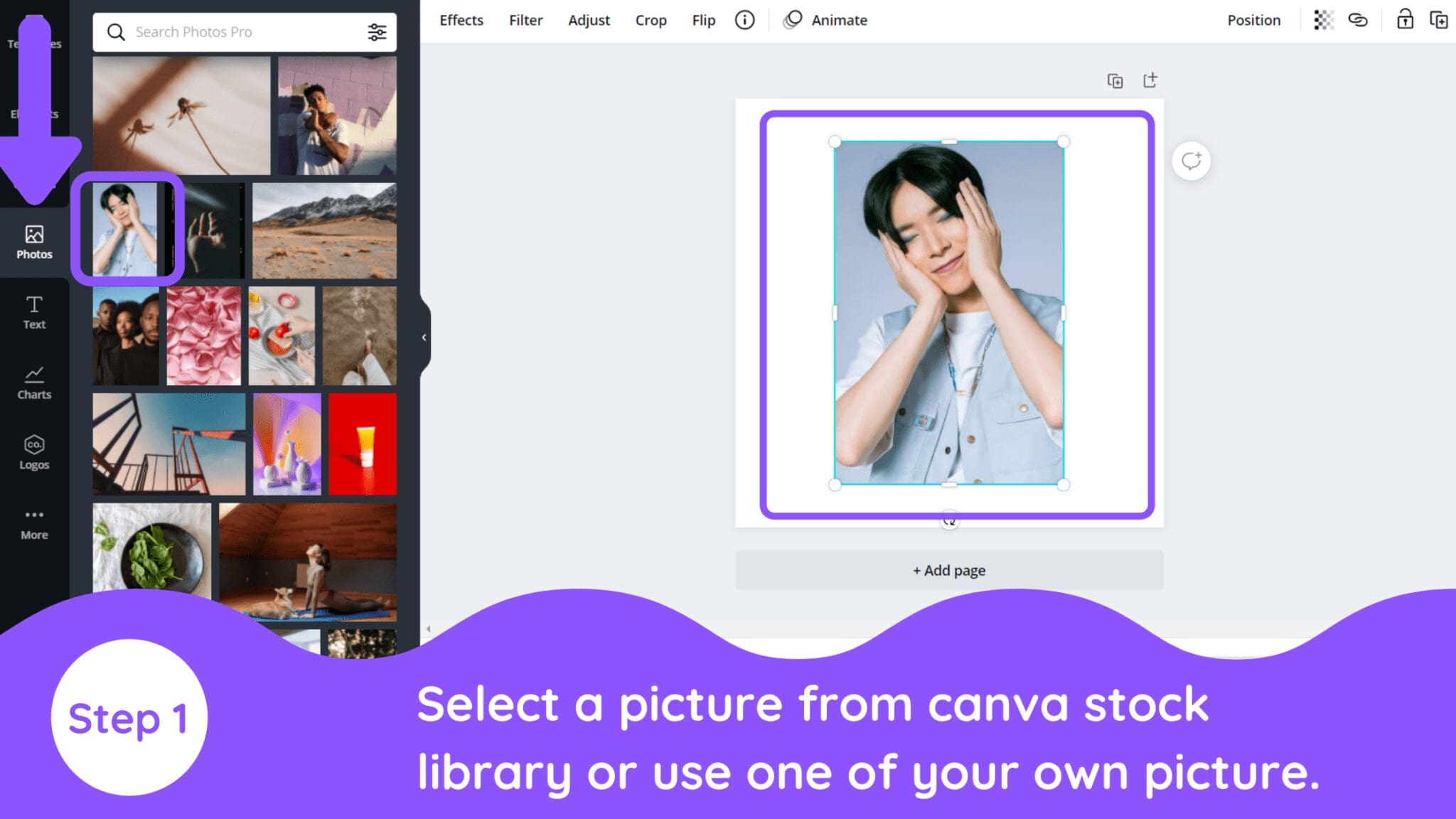Open the Position options
Screen dimensions: 1456x819
[x=1253, y=20]
